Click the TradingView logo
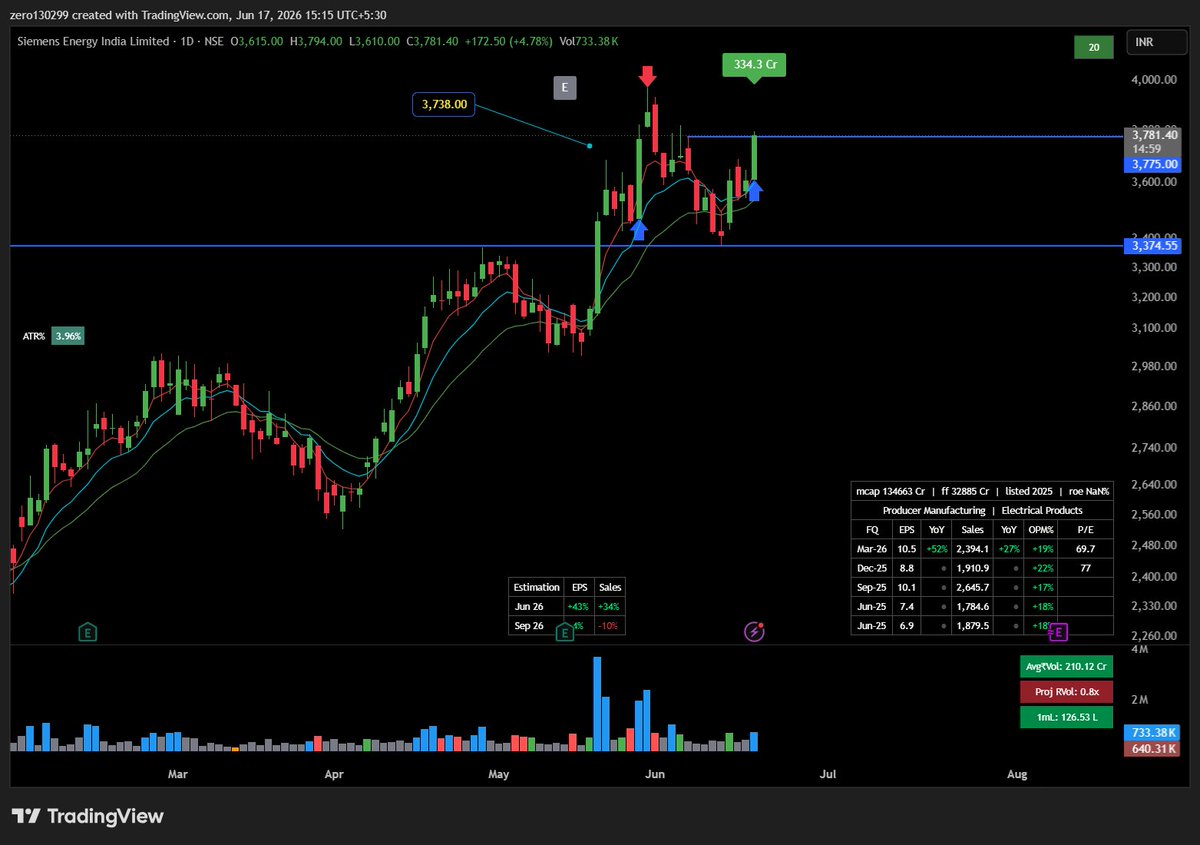 pyautogui.click(x=87, y=816)
